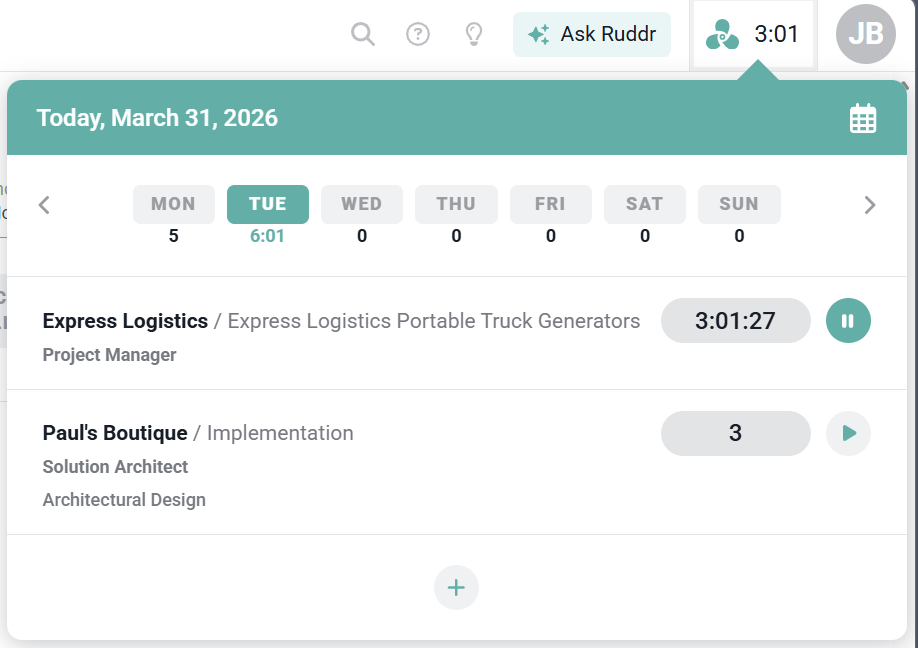The image size is (918, 648).
Task: Open the help question mark icon
Action: (418, 35)
